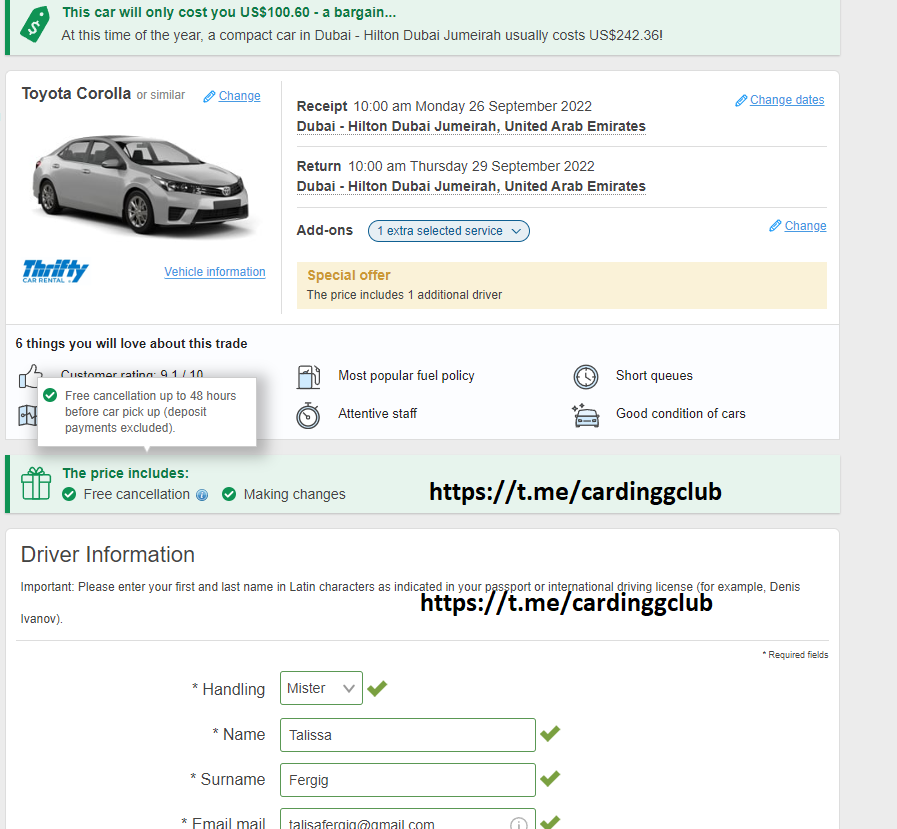Open the Vehicle information link
Screen dimensions: 897x829
[215, 272]
